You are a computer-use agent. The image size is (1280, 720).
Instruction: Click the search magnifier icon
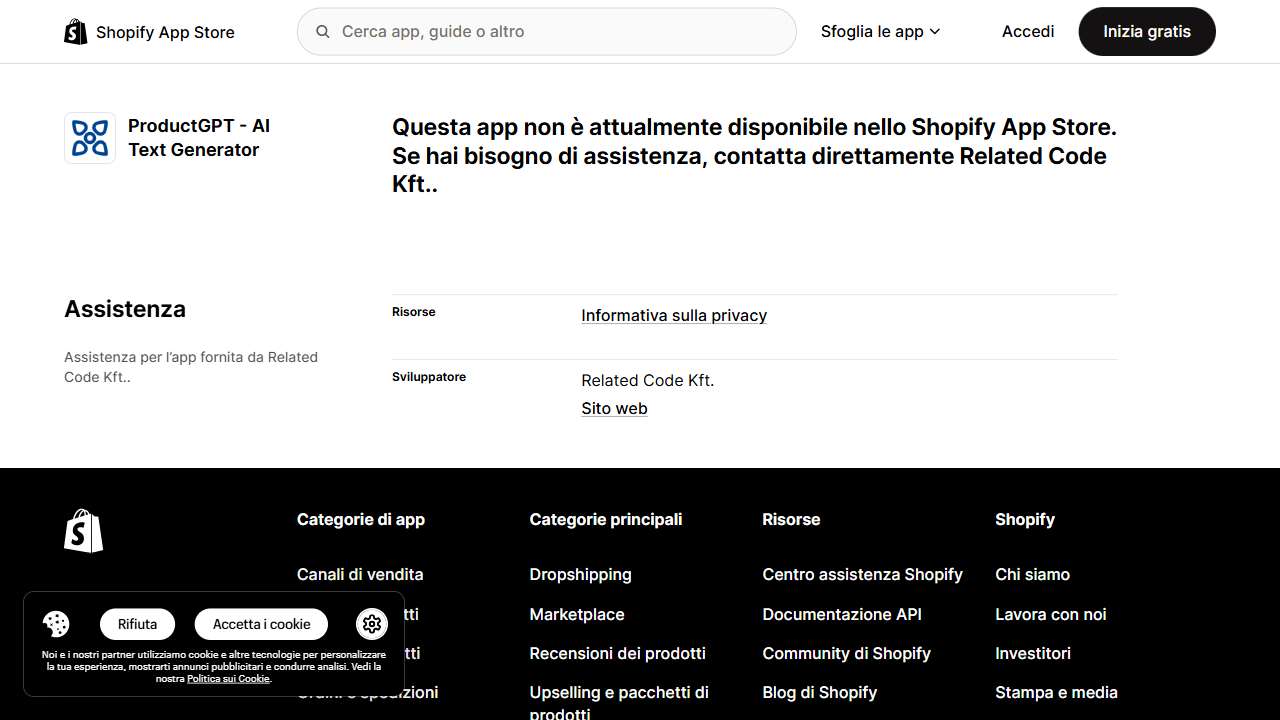tap(323, 32)
